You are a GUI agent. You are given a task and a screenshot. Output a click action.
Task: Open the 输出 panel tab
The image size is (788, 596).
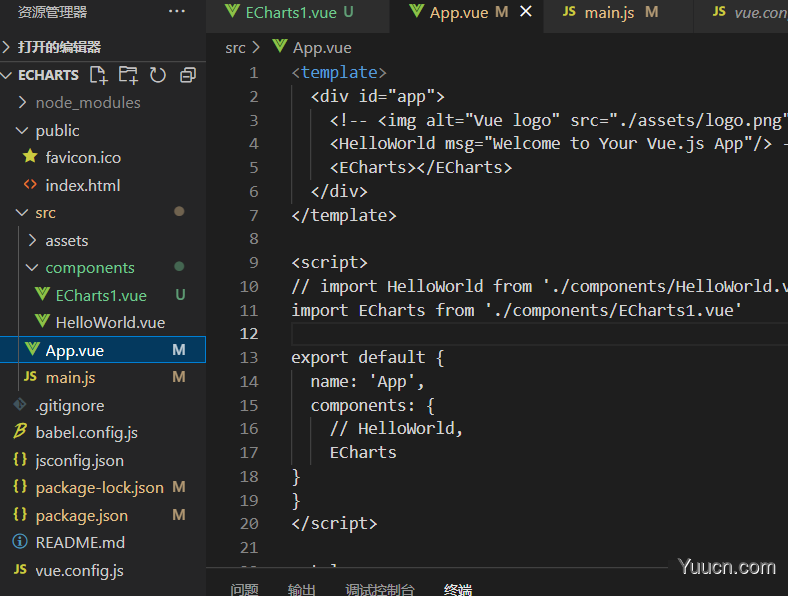click(302, 589)
